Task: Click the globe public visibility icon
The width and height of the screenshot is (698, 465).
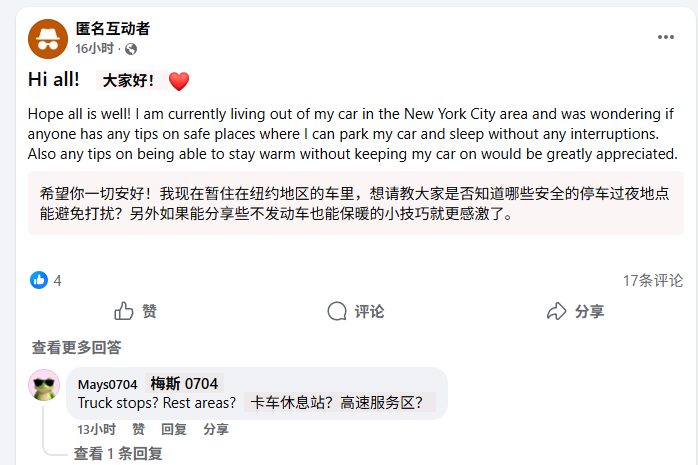Action: coord(131,48)
